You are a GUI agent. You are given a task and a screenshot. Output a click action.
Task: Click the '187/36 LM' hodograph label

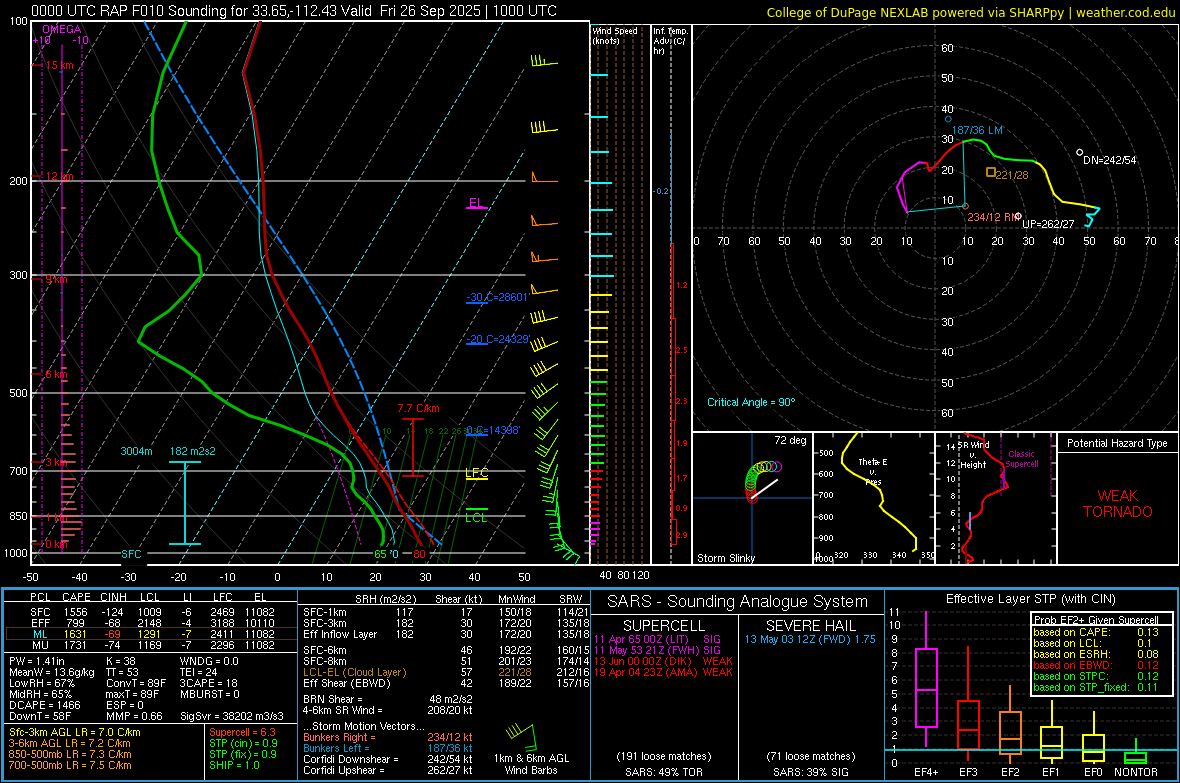977,130
